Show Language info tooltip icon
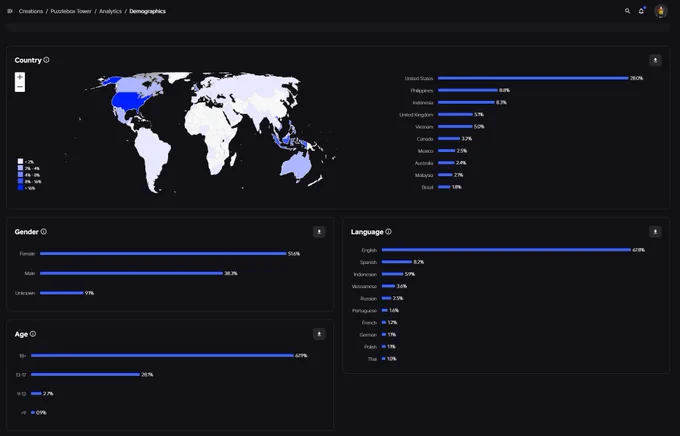This screenshot has height=436, width=680. point(388,232)
